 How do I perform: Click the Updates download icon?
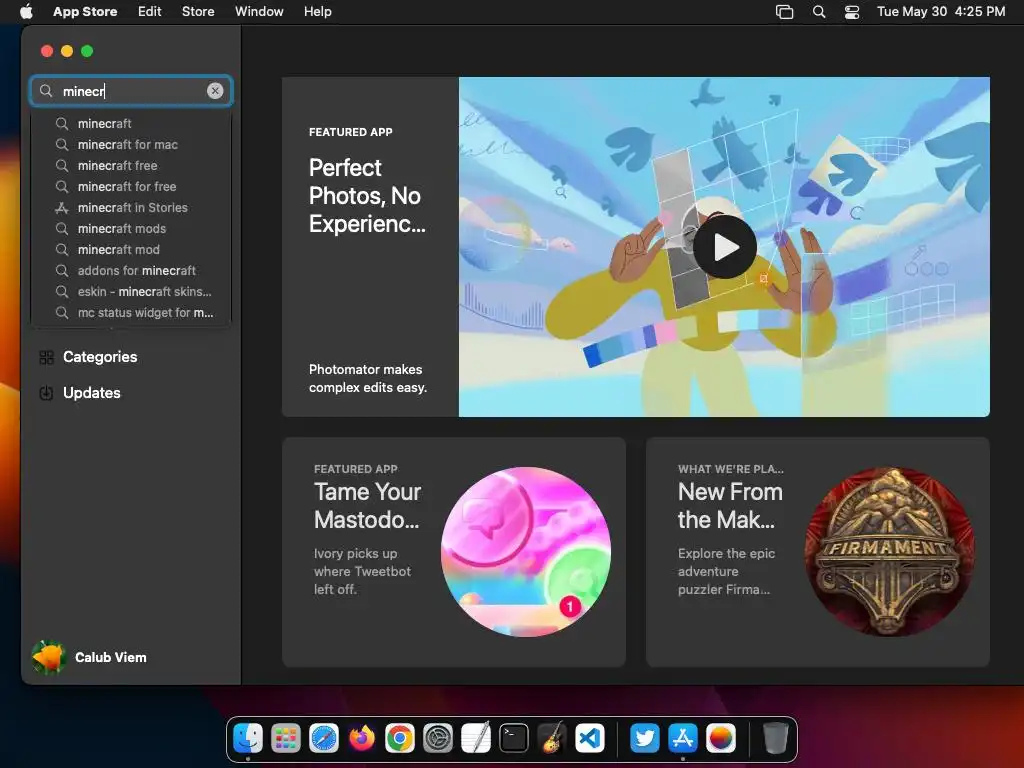coord(46,393)
